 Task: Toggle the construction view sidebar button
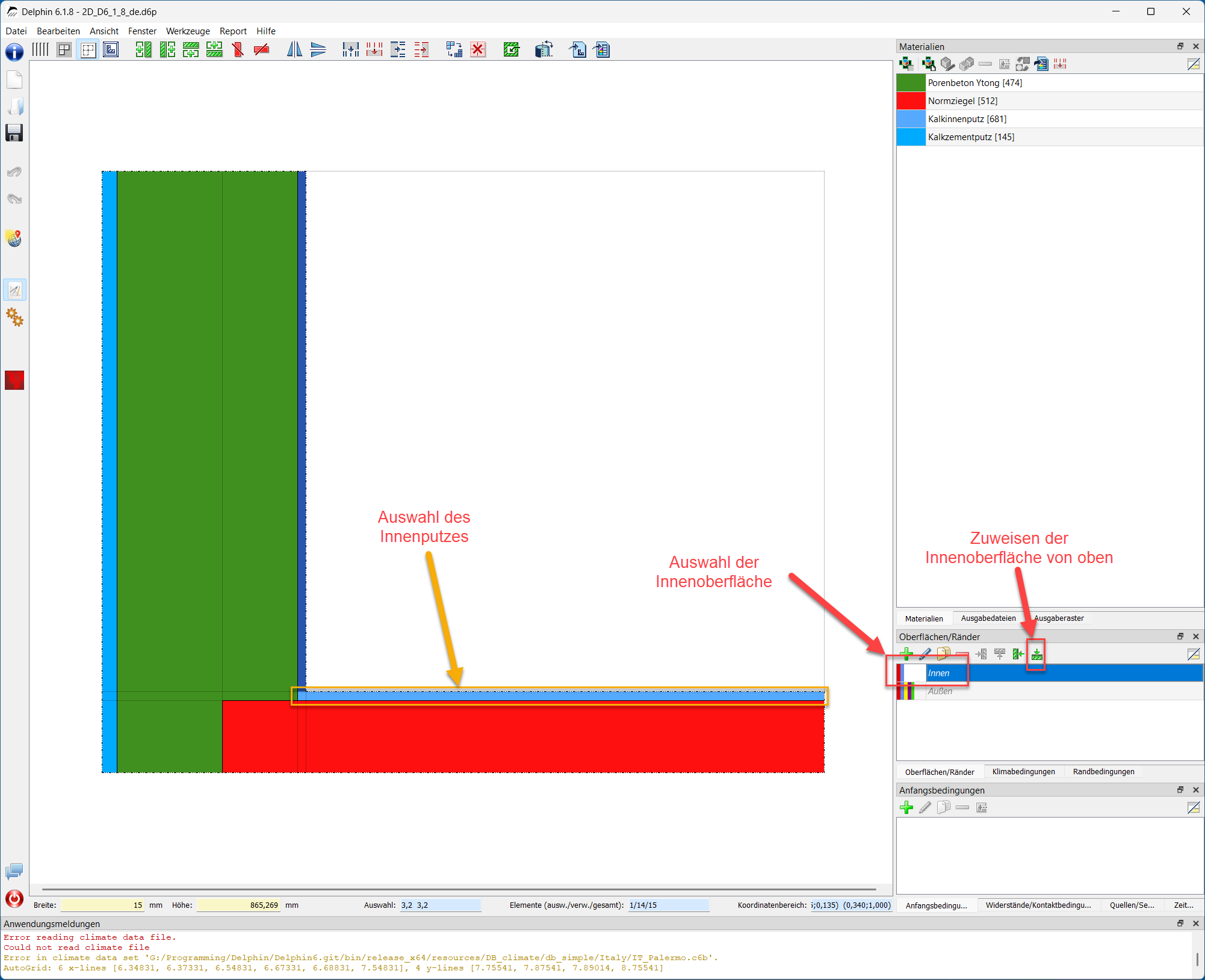(x=14, y=291)
